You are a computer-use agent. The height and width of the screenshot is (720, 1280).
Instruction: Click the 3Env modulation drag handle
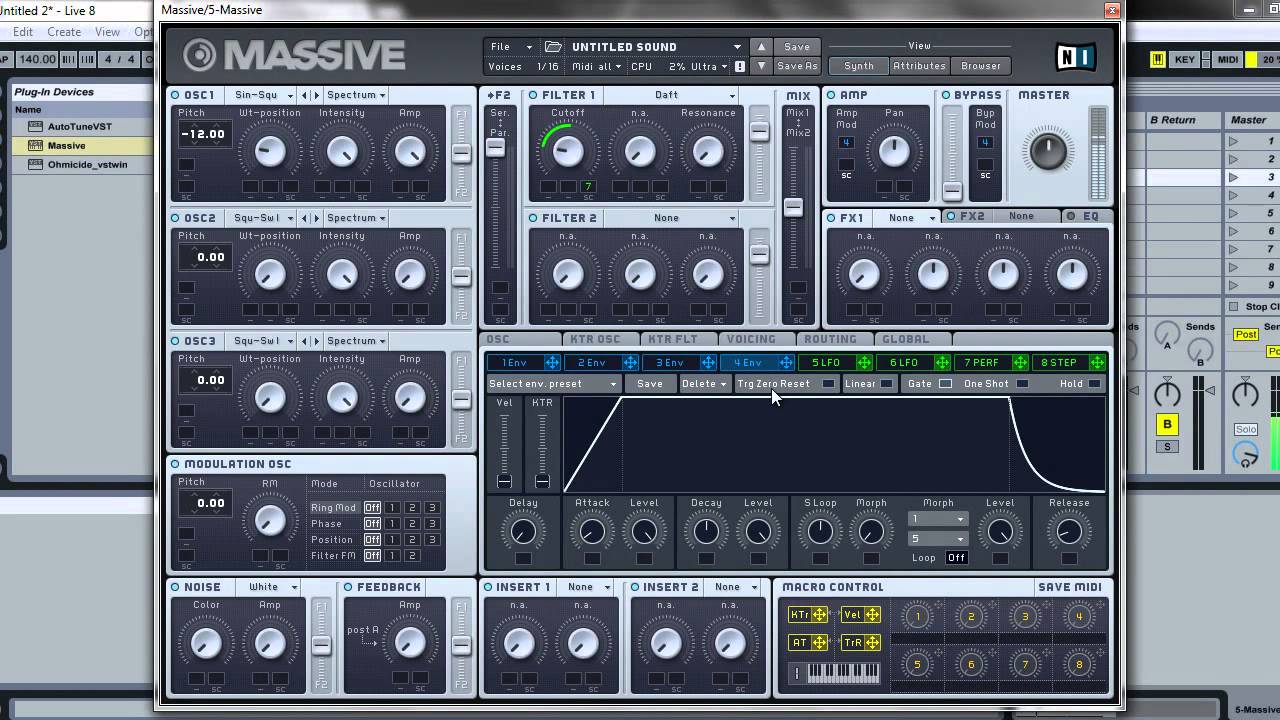(x=708, y=363)
